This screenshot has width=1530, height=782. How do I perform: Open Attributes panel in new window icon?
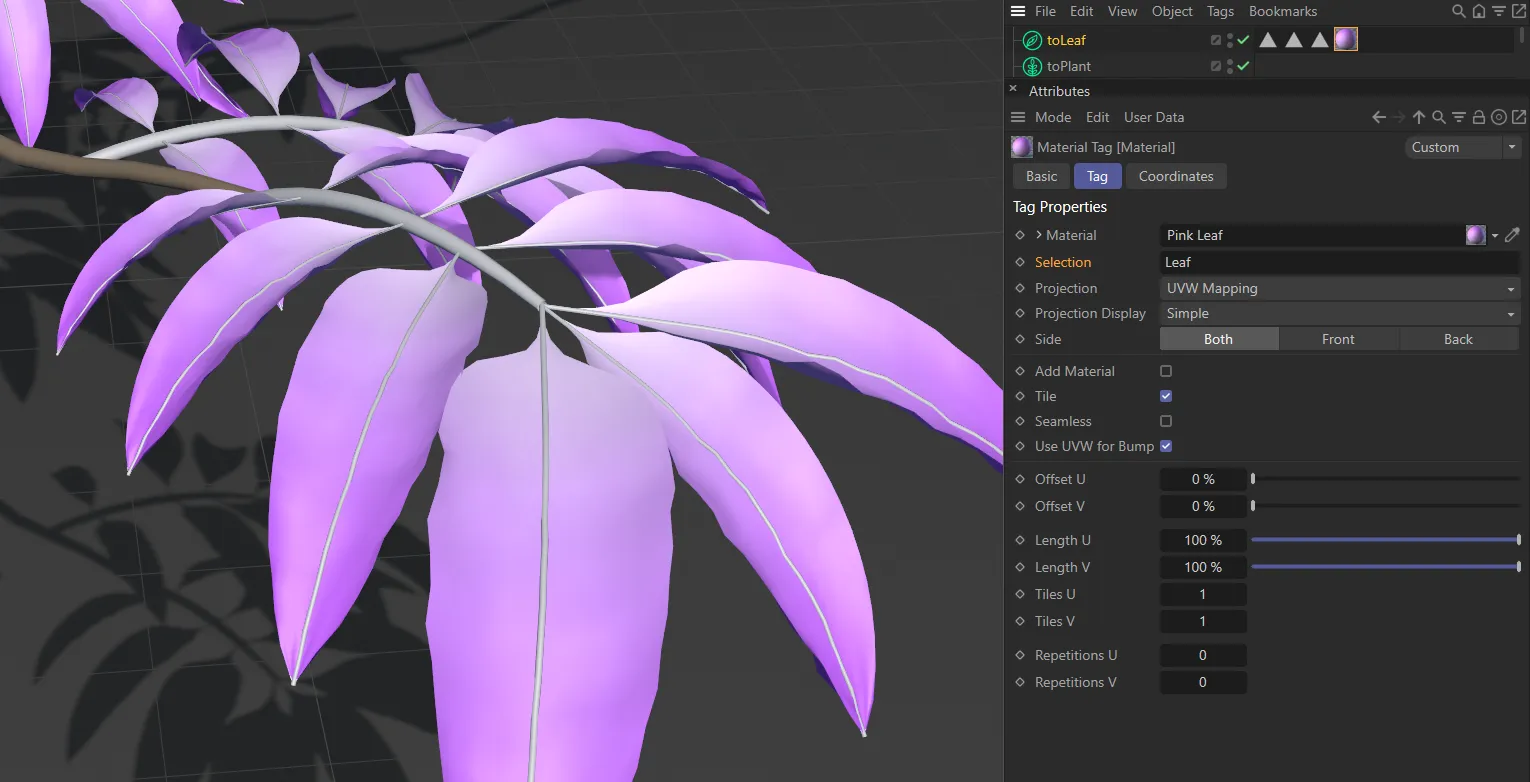coord(1519,117)
